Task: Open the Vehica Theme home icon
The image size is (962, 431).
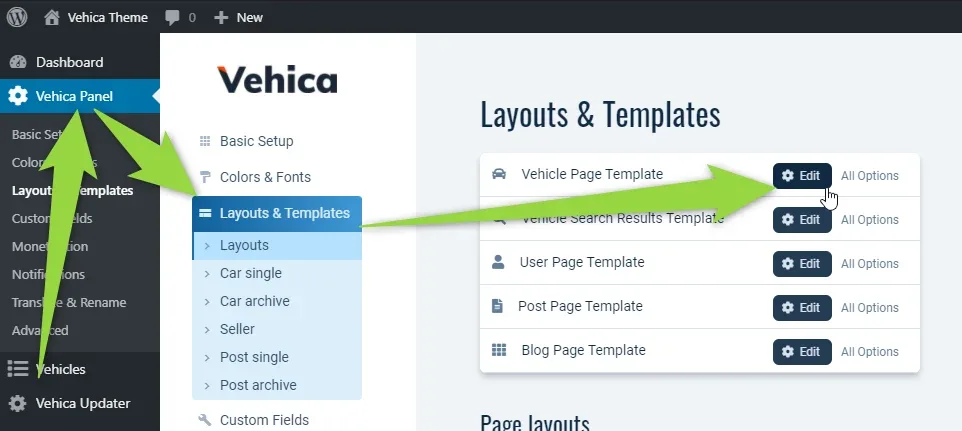Action: (53, 17)
